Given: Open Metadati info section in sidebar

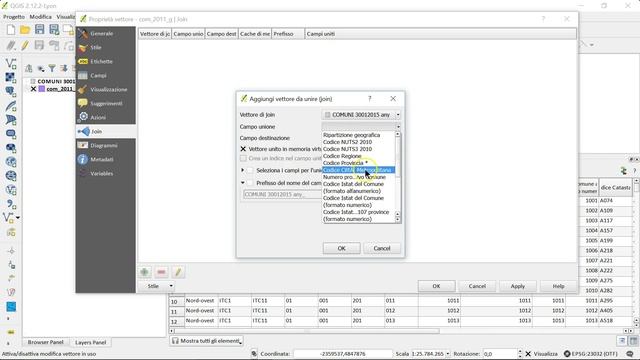Looking at the screenshot, I should (106, 159).
